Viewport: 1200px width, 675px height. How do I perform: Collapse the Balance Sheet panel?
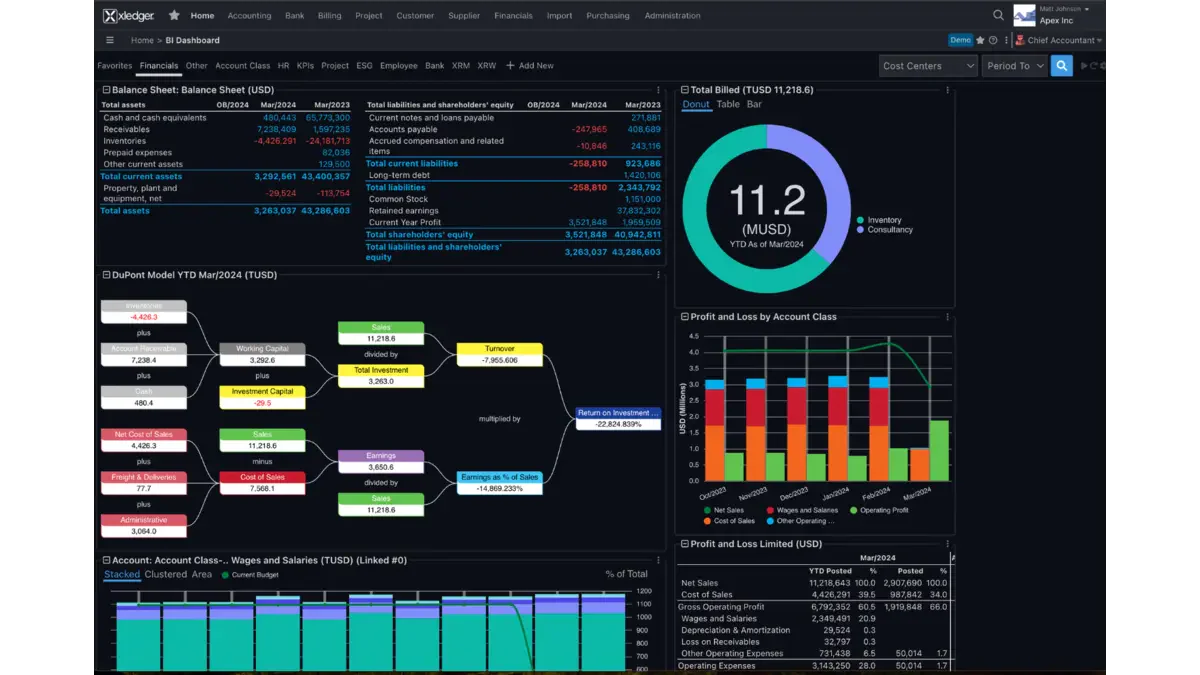106,90
